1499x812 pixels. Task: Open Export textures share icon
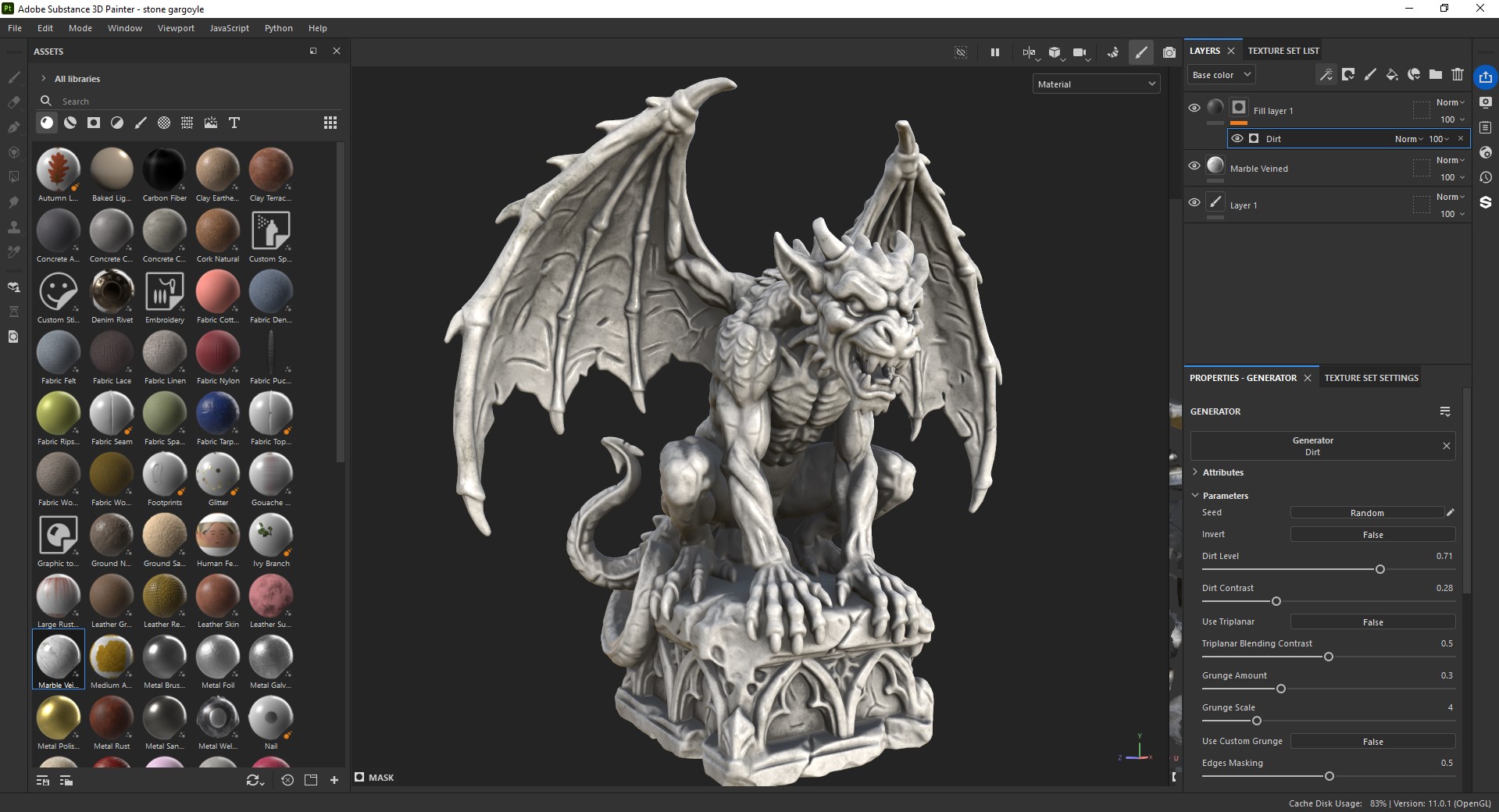(x=1486, y=77)
